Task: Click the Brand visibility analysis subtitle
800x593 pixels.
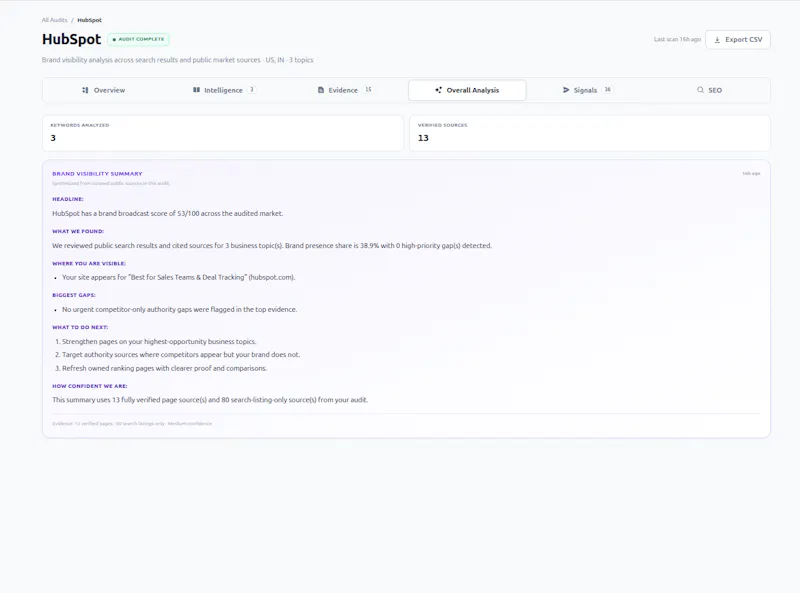Action: click(178, 60)
